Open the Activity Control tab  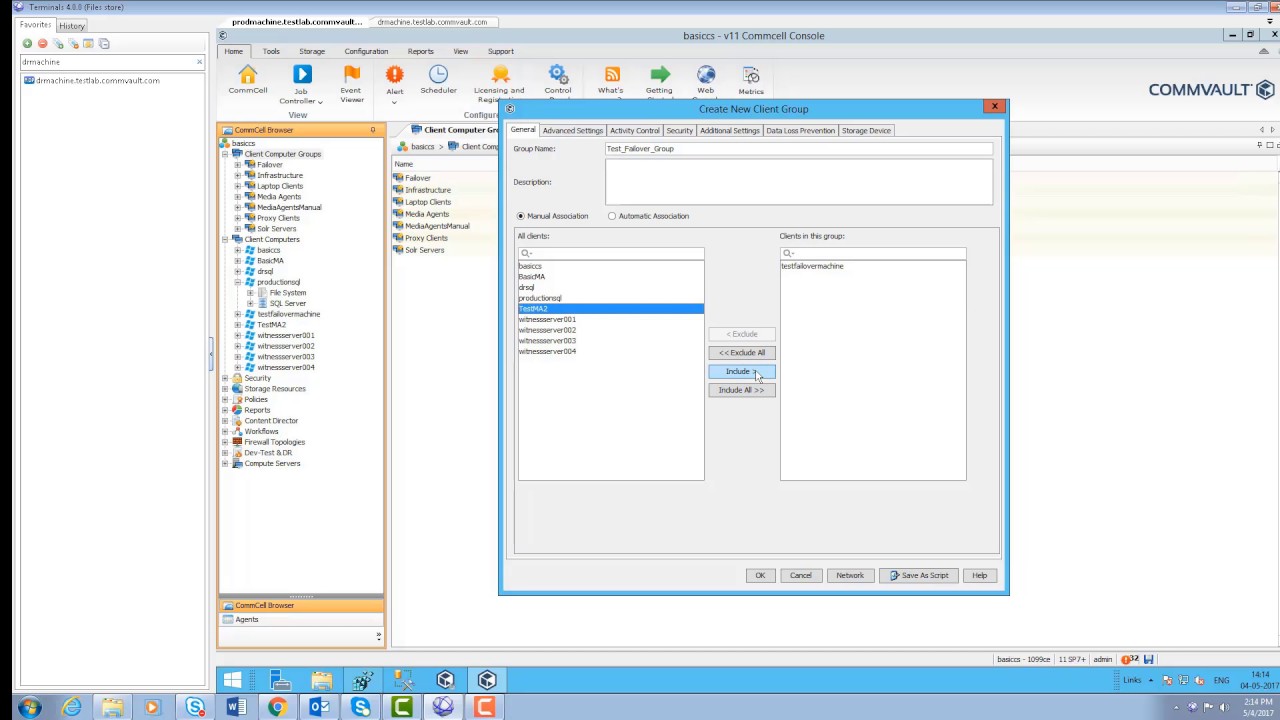coord(635,130)
